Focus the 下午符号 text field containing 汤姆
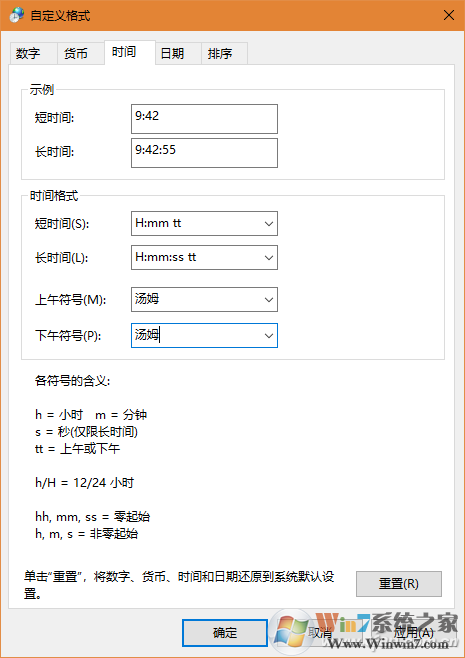465x658 pixels. pos(196,336)
